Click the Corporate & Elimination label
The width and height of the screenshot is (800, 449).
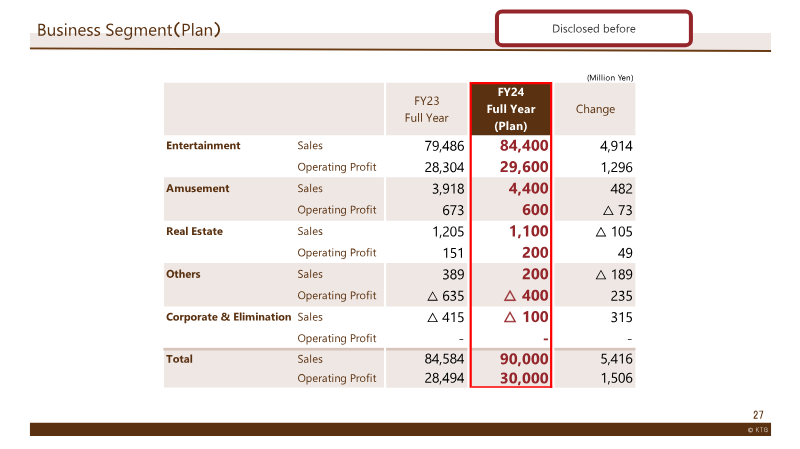coord(229,317)
